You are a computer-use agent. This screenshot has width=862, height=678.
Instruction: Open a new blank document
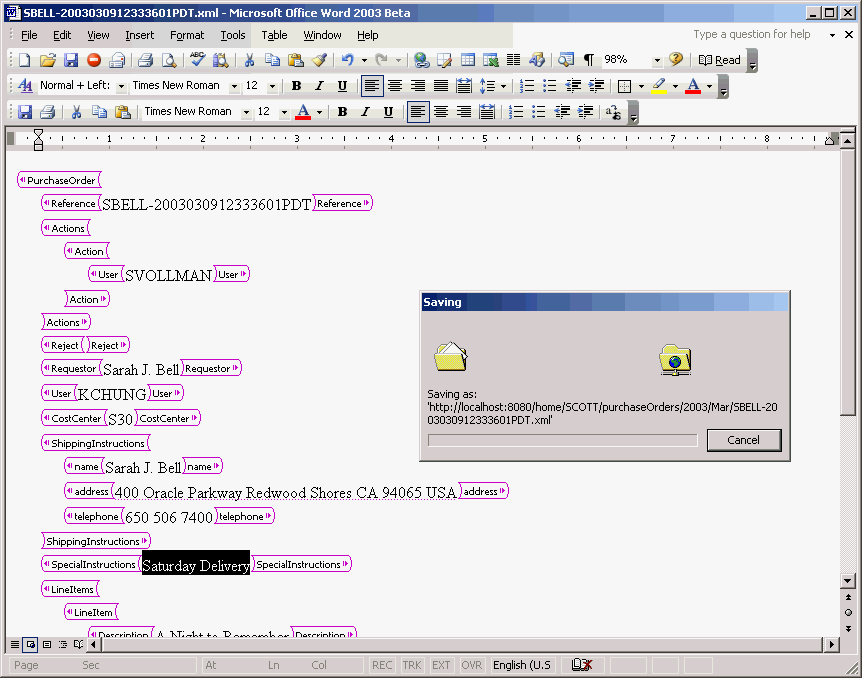click(x=22, y=59)
